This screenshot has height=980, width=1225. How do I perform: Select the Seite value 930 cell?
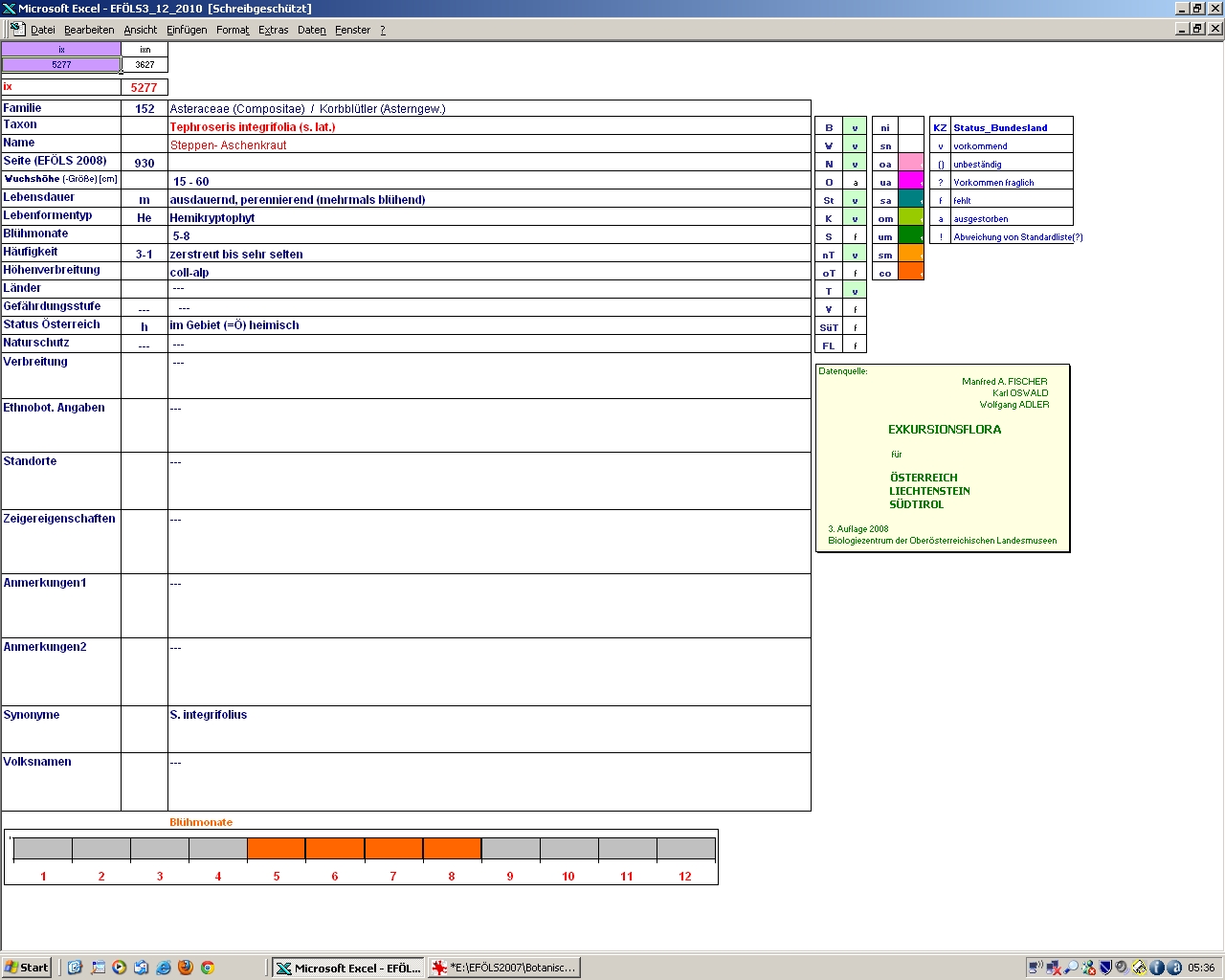[145, 163]
